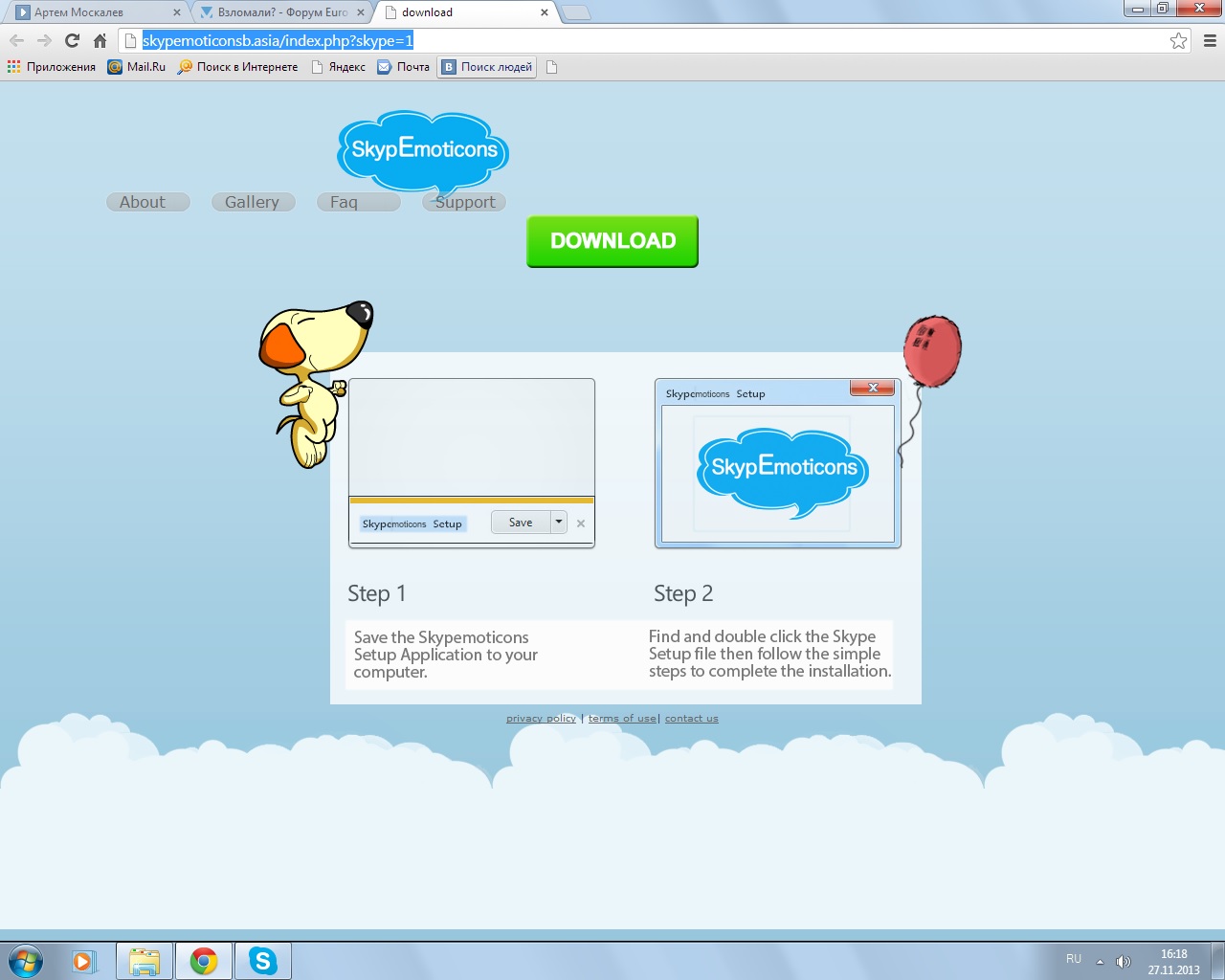Open the Mail.Ru bookmark

coord(137,67)
